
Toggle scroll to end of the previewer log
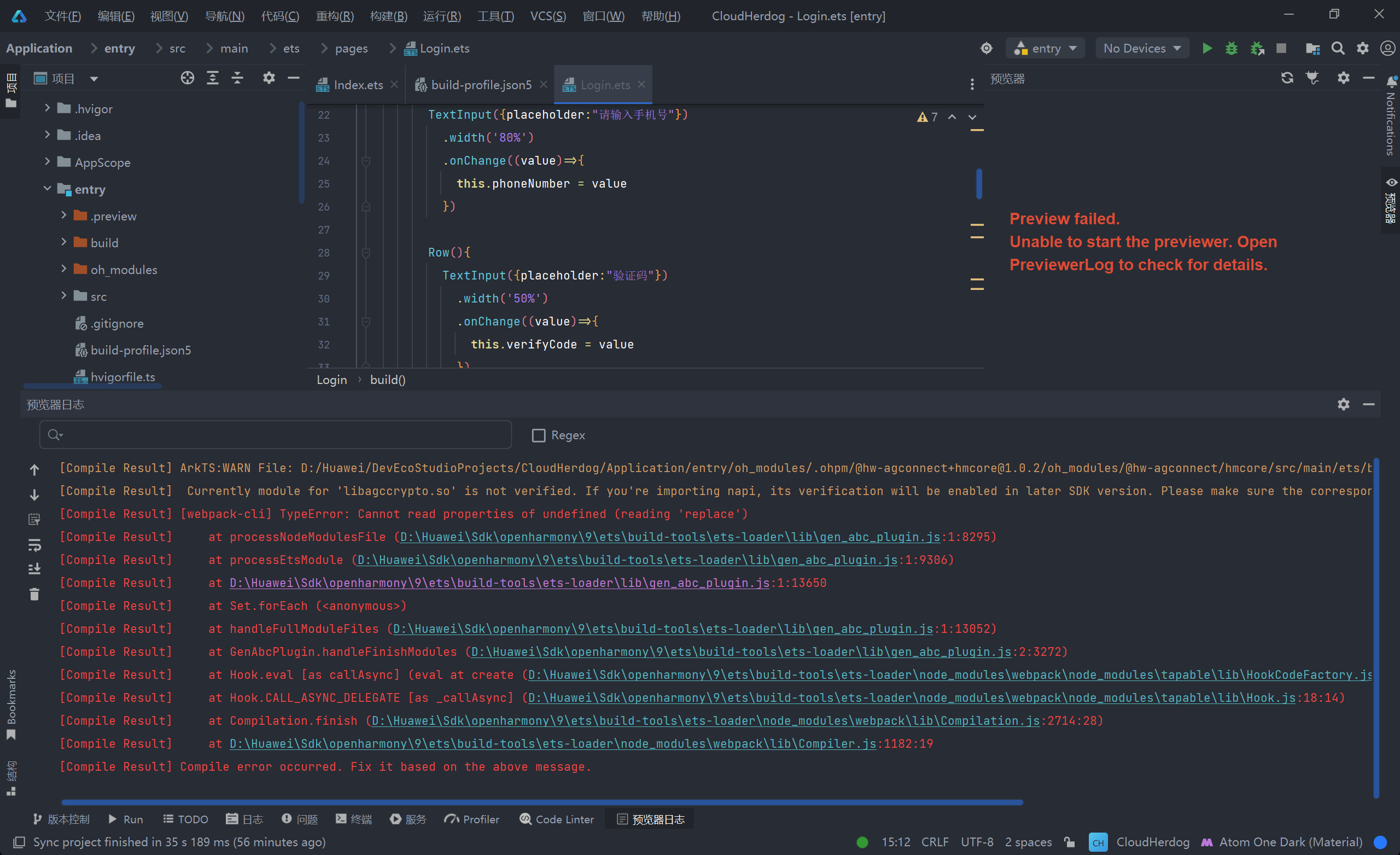34,569
